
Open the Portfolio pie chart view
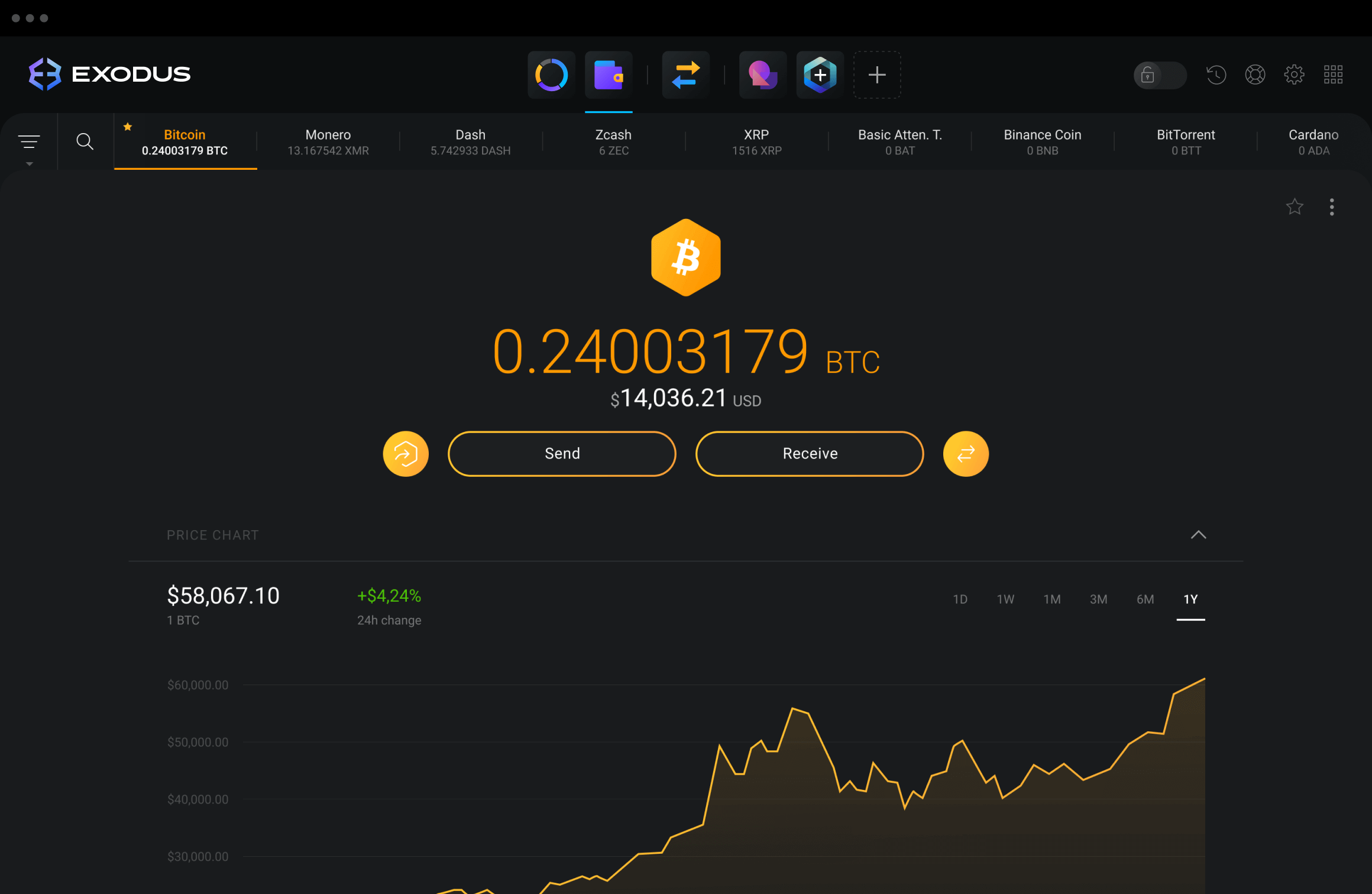pyautogui.click(x=551, y=75)
